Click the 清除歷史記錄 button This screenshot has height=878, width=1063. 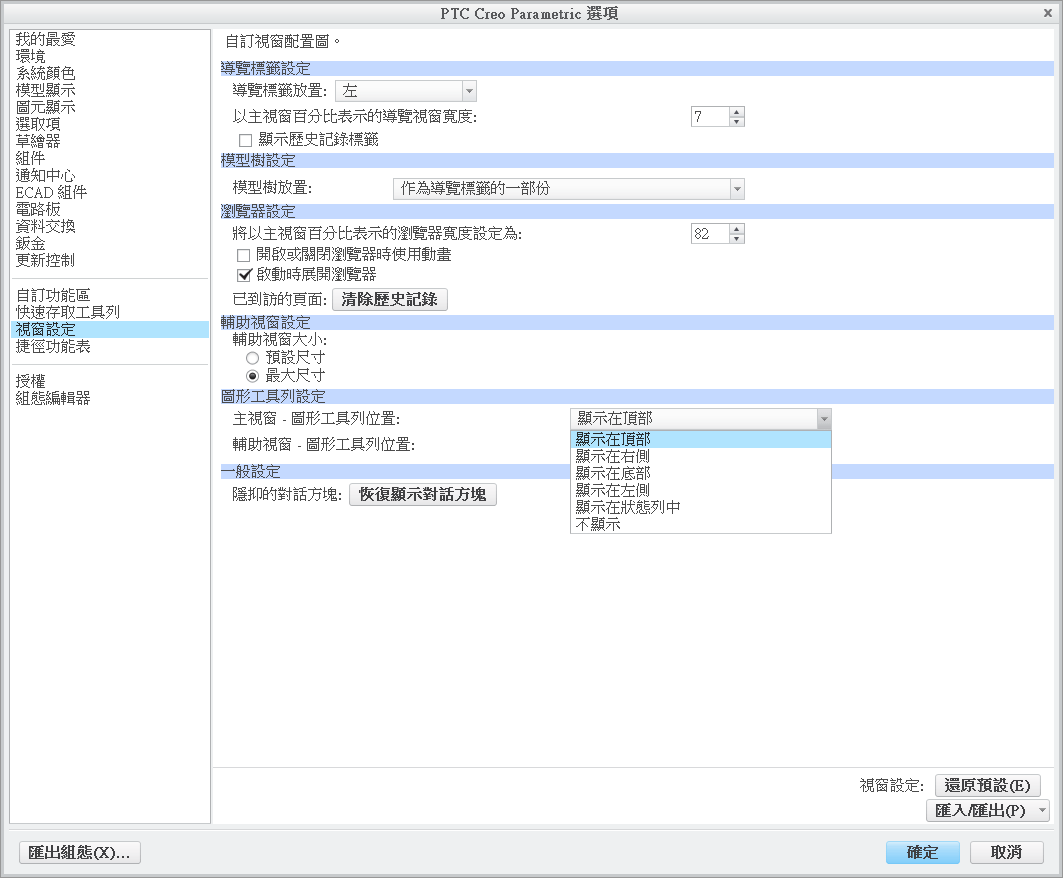(x=389, y=299)
